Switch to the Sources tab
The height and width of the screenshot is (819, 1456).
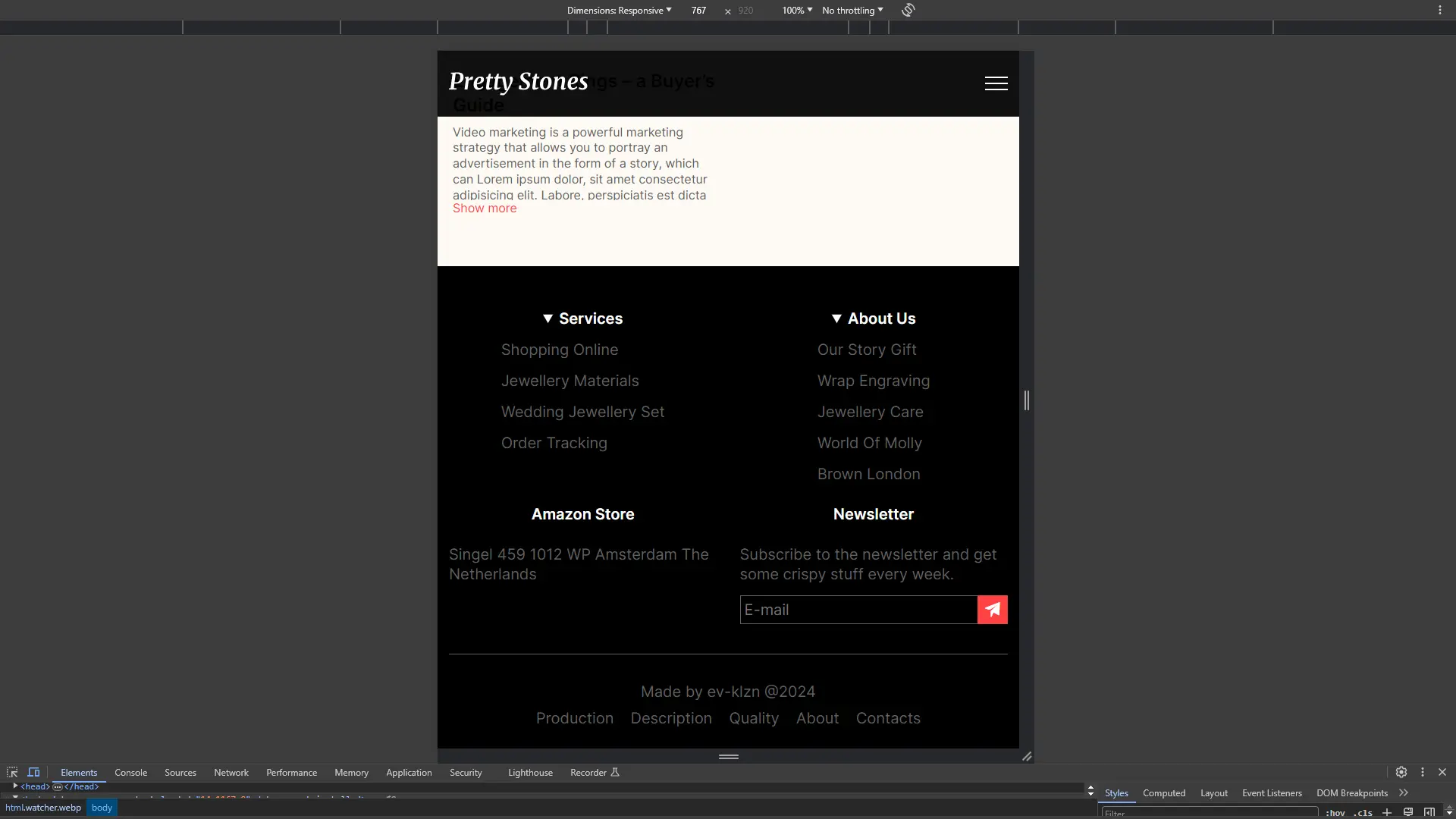180,772
